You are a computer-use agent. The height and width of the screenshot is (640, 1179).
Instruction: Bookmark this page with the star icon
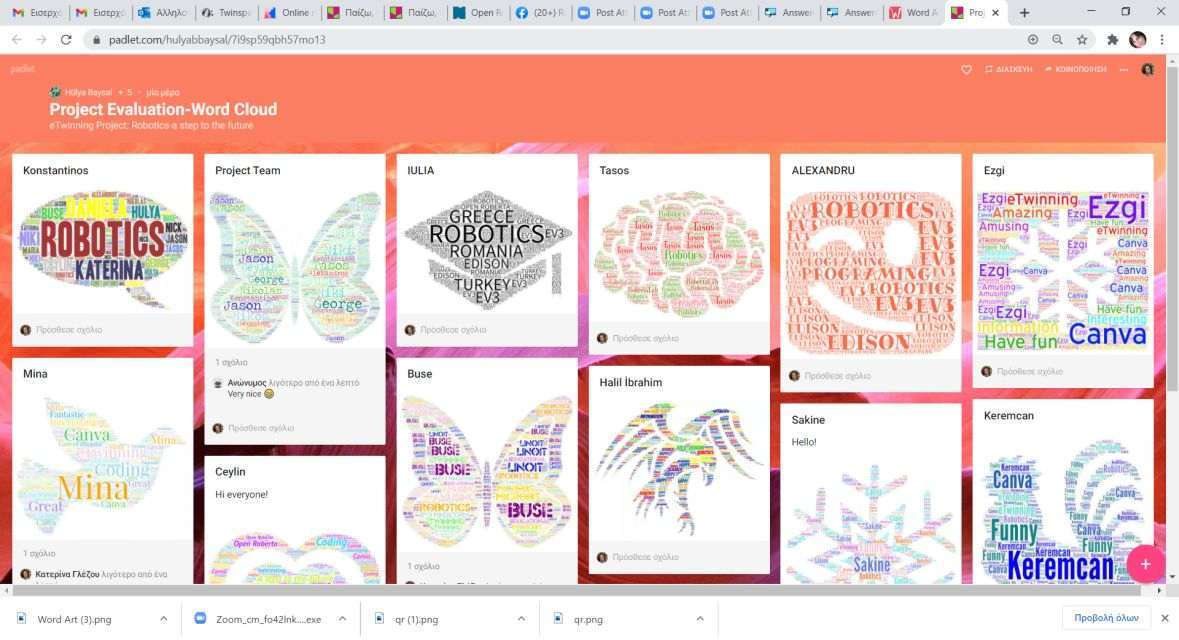pyautogui.click(x=1082, y=40)
